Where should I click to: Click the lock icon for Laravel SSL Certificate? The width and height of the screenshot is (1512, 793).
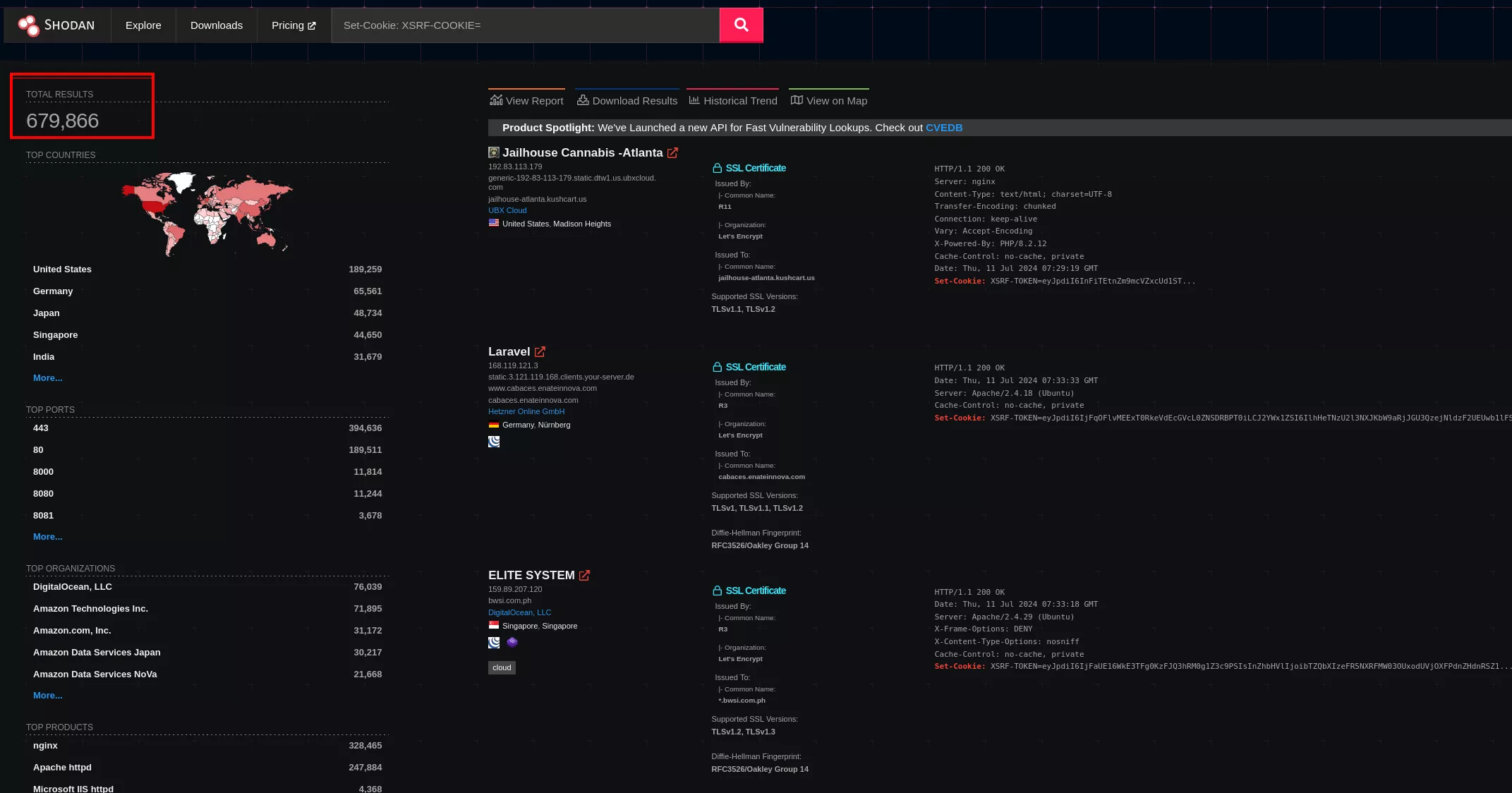pos(717,367)
